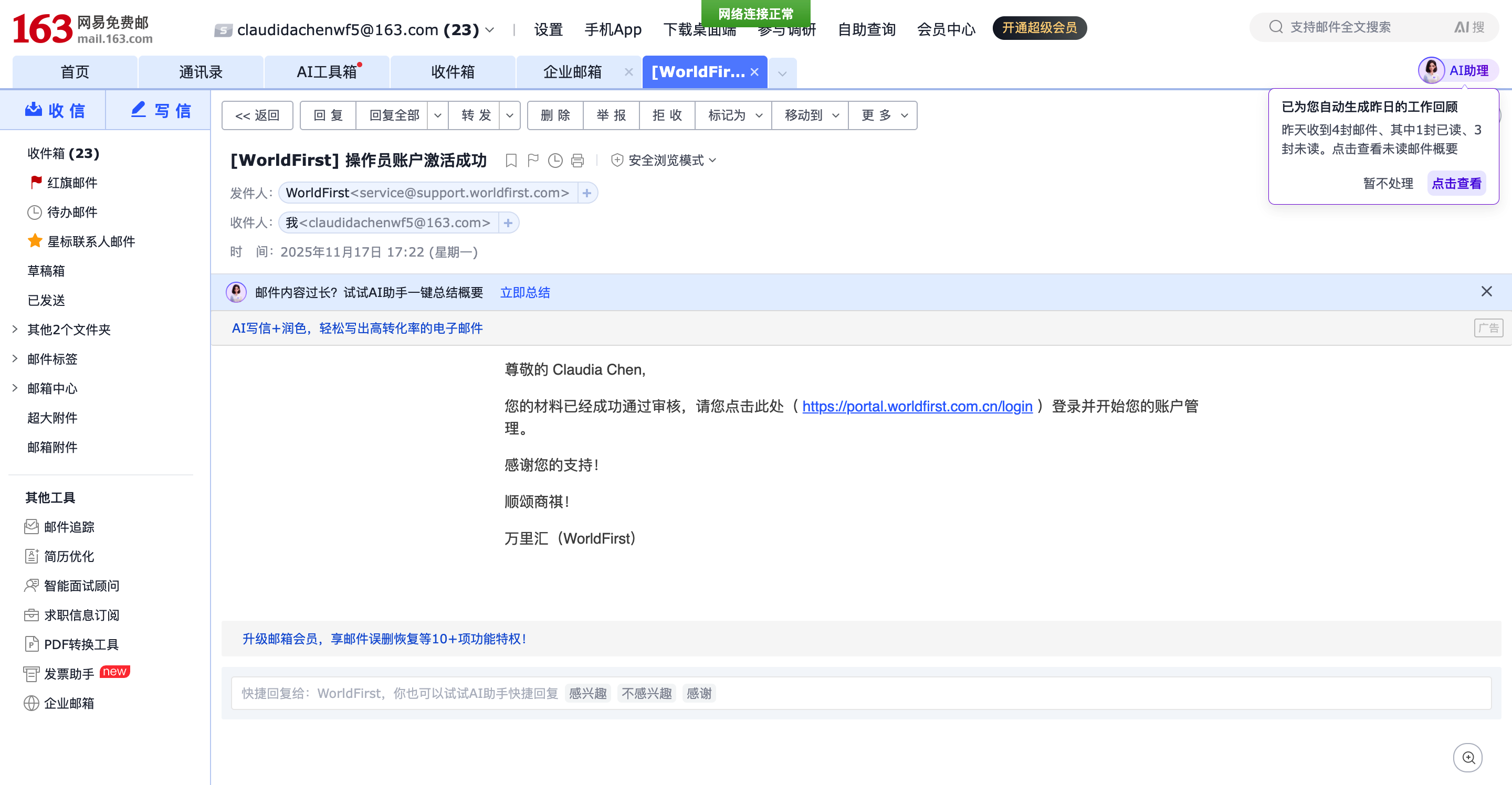Viewport: 1512px width, 785px height.
Task: Click 暂不处理 in the work review popup
Action: (1388, 183)
